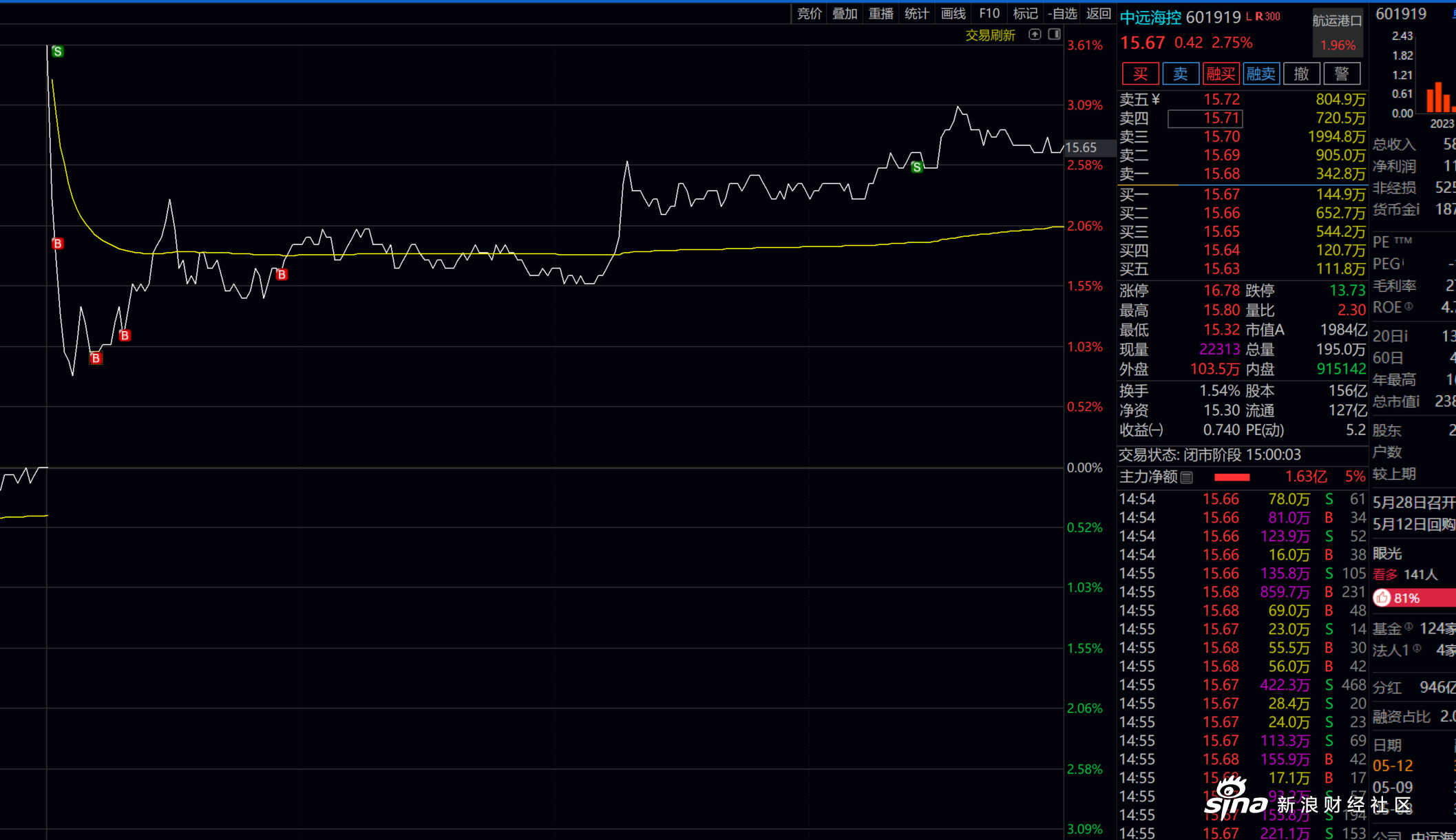The width and height of the screenshot is (1456, 840).
Task: Open the 航运港口 sector box
Action: (1337, 32)
